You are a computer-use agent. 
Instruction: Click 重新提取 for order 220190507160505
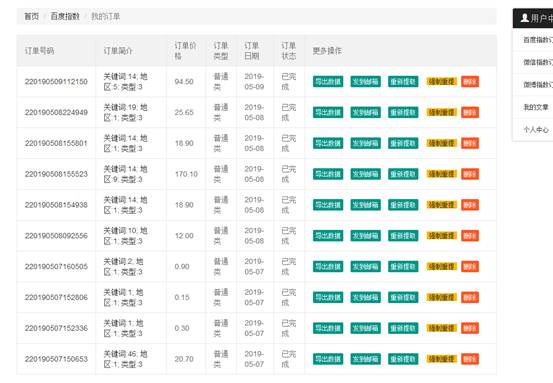point(403,266)
